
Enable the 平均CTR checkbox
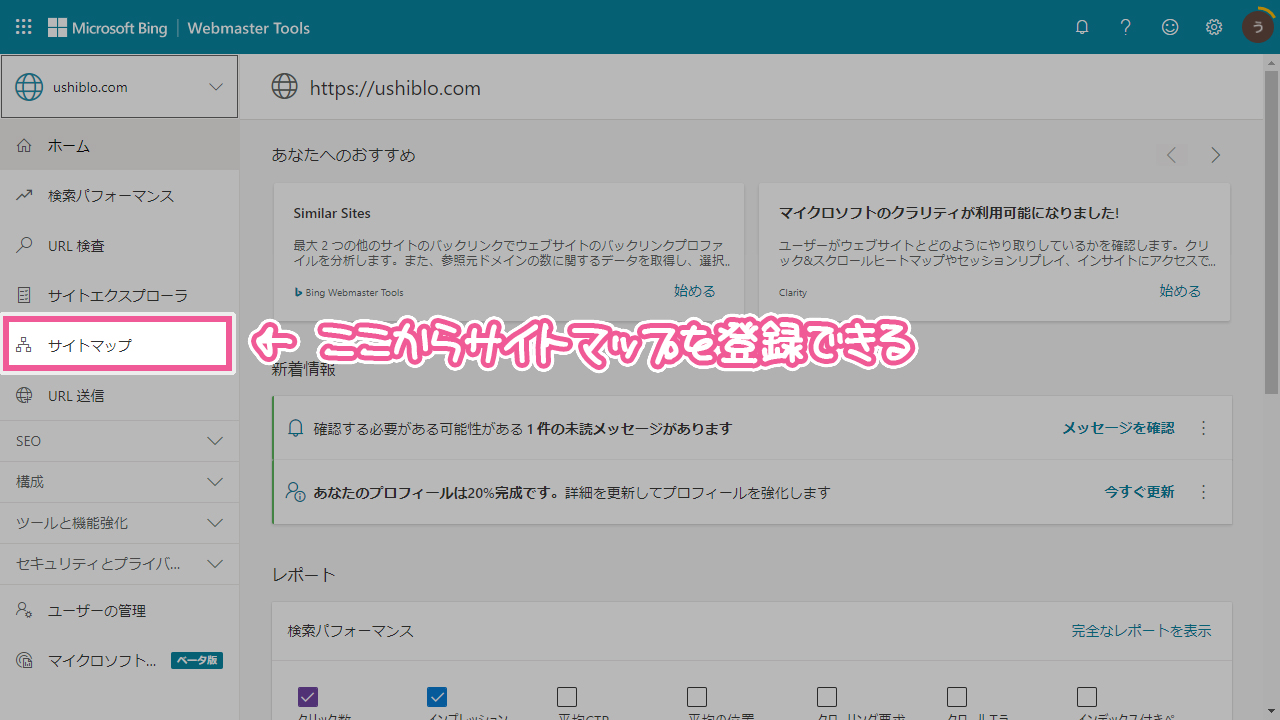coord(567,697)
